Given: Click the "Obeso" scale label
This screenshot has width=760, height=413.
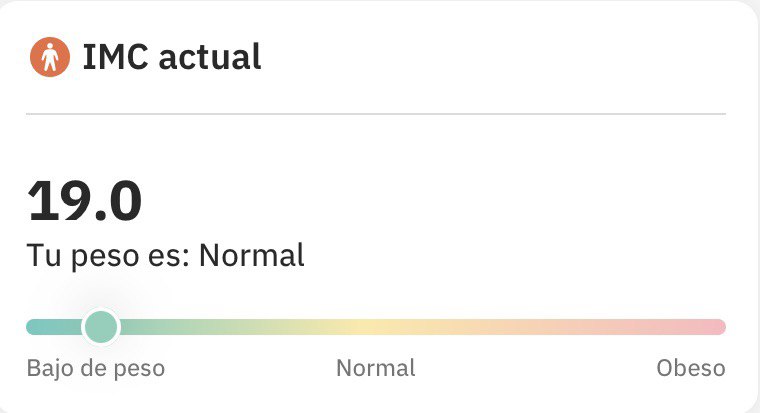Looking at the screenshot, I should (x=690, y=368).
